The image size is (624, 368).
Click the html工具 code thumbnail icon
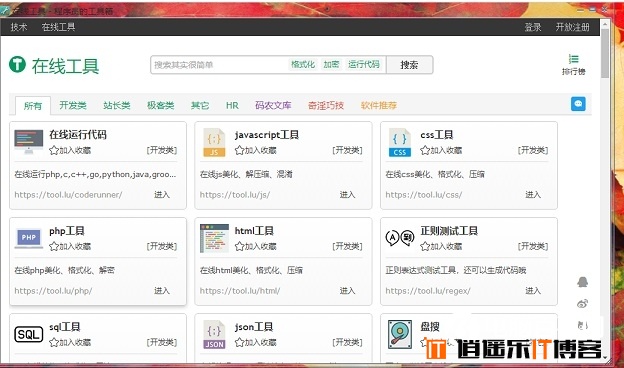click(214, 238)
